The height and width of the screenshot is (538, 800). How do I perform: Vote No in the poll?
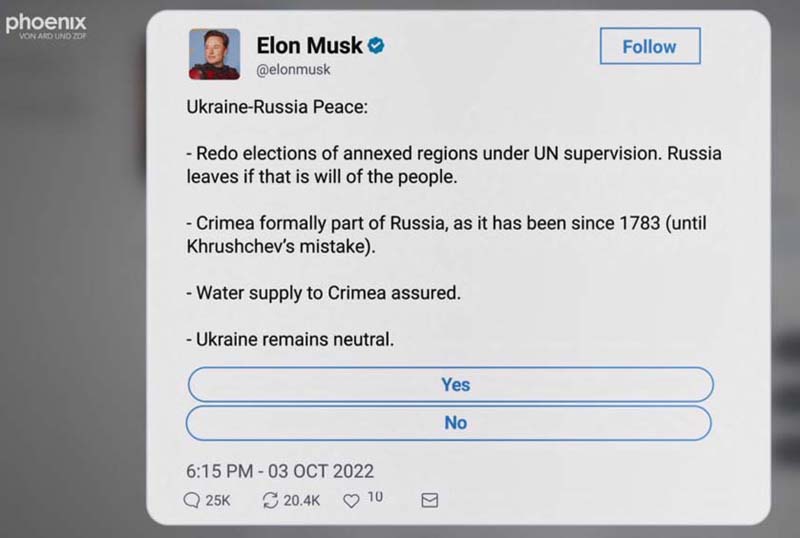(449, 423)
